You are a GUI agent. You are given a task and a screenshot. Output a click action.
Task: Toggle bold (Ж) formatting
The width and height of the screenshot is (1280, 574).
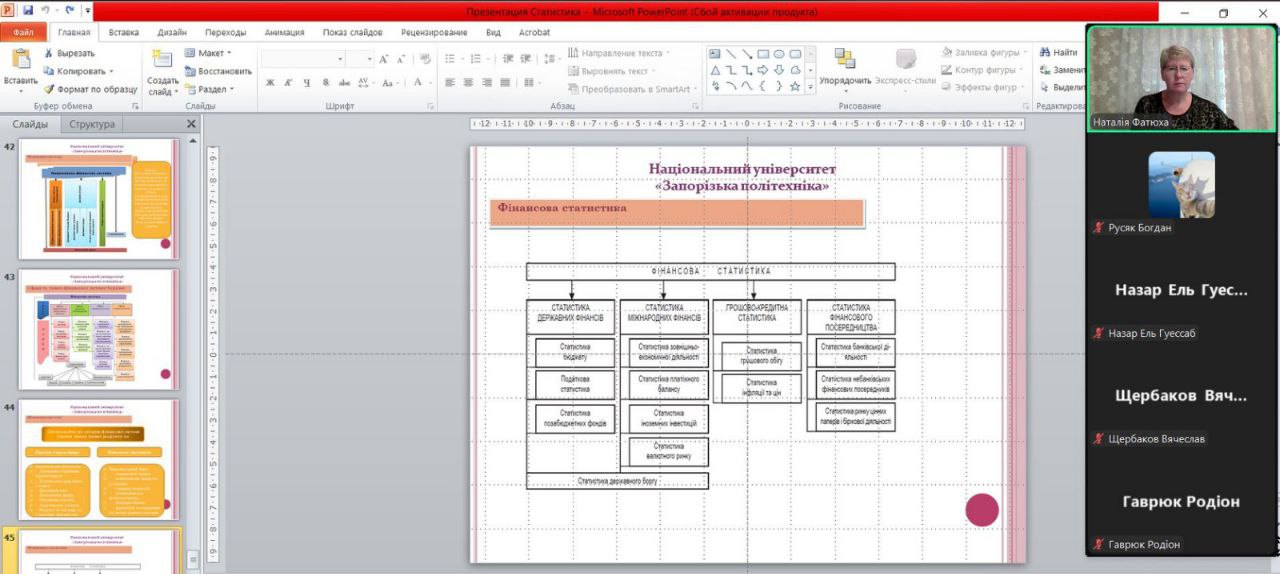[x=270, y=83]
